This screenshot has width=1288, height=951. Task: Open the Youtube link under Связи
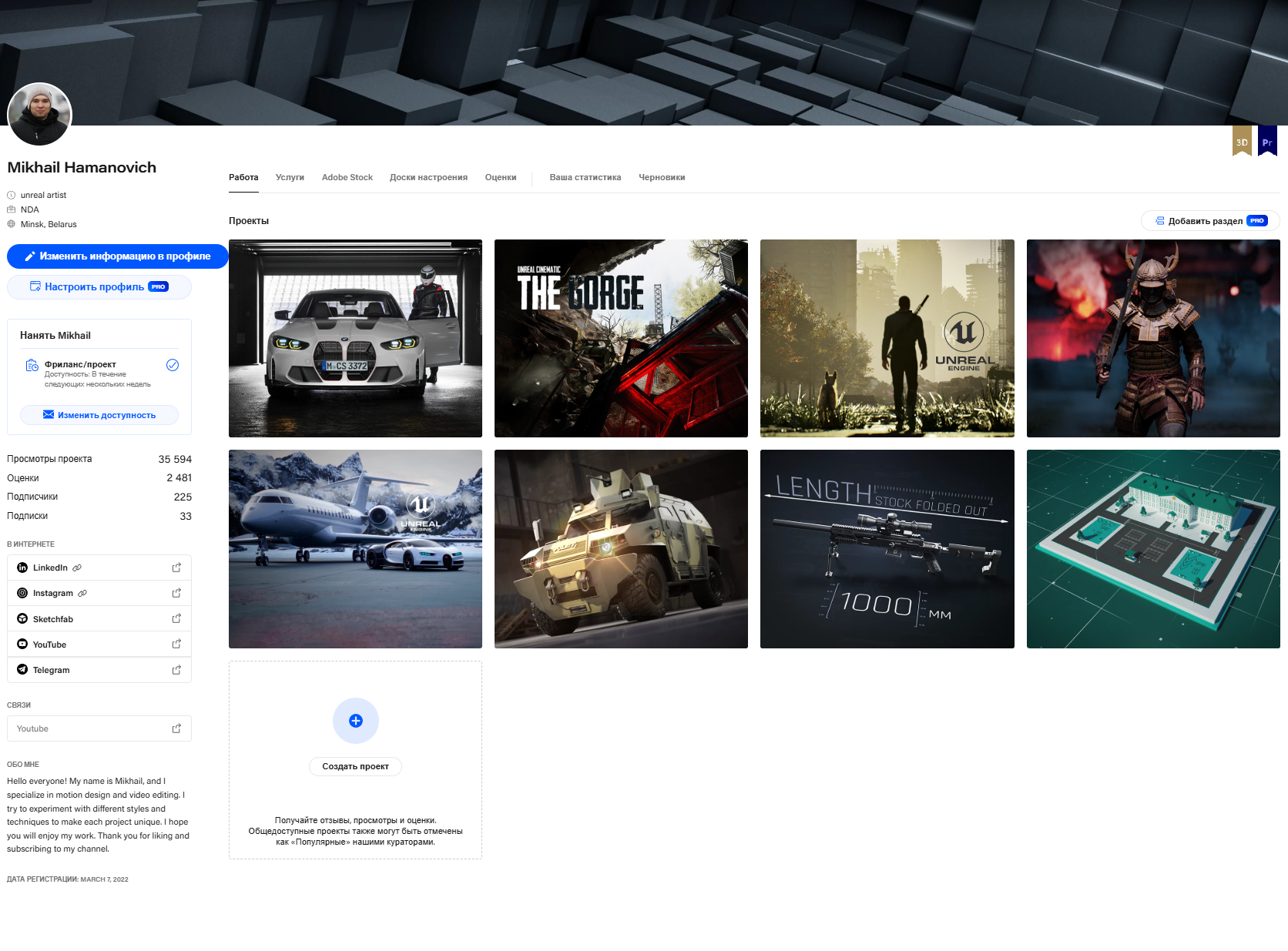pos(99,728)
